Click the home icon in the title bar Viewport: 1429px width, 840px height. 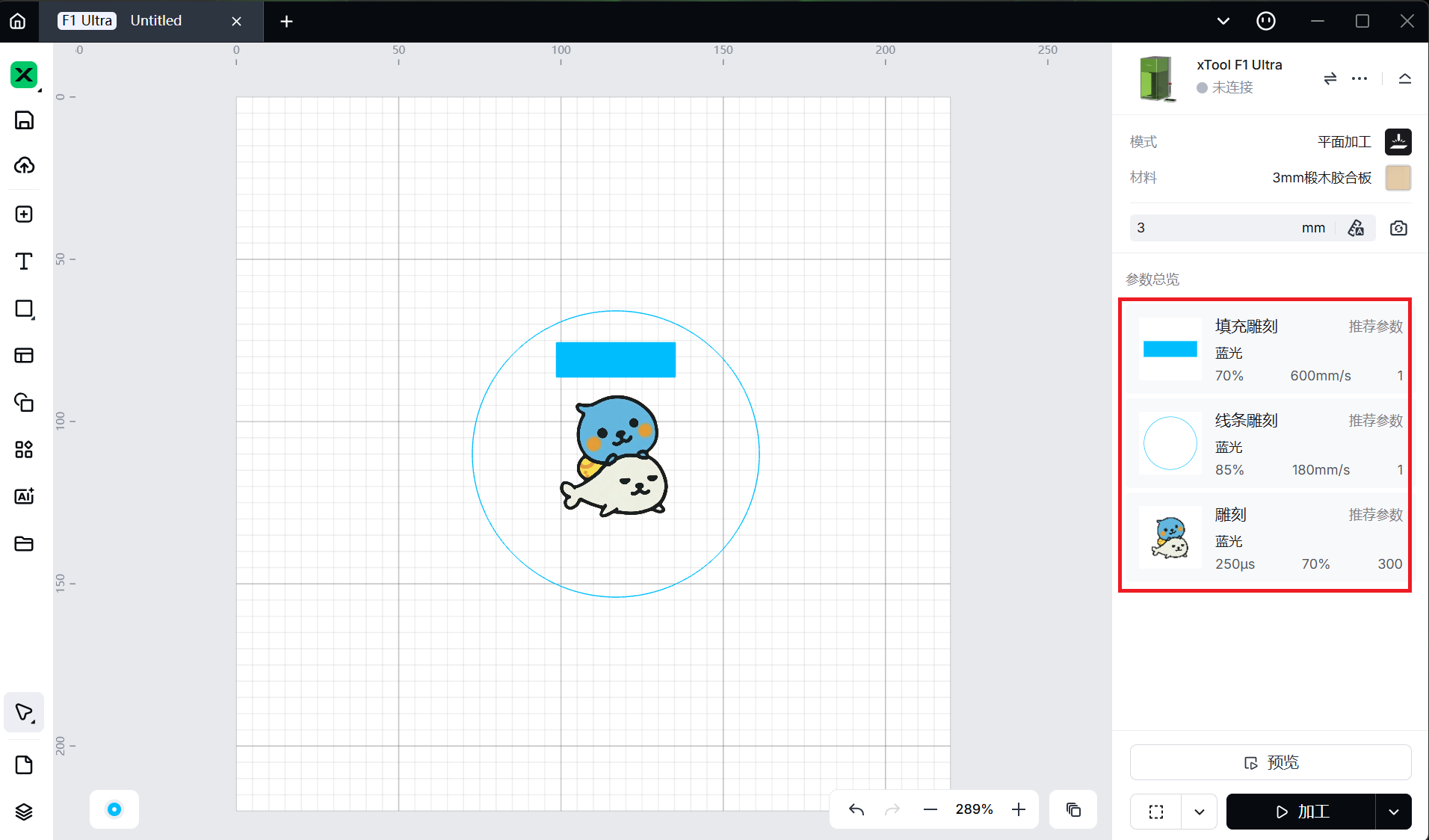click(x=18, y=21)
